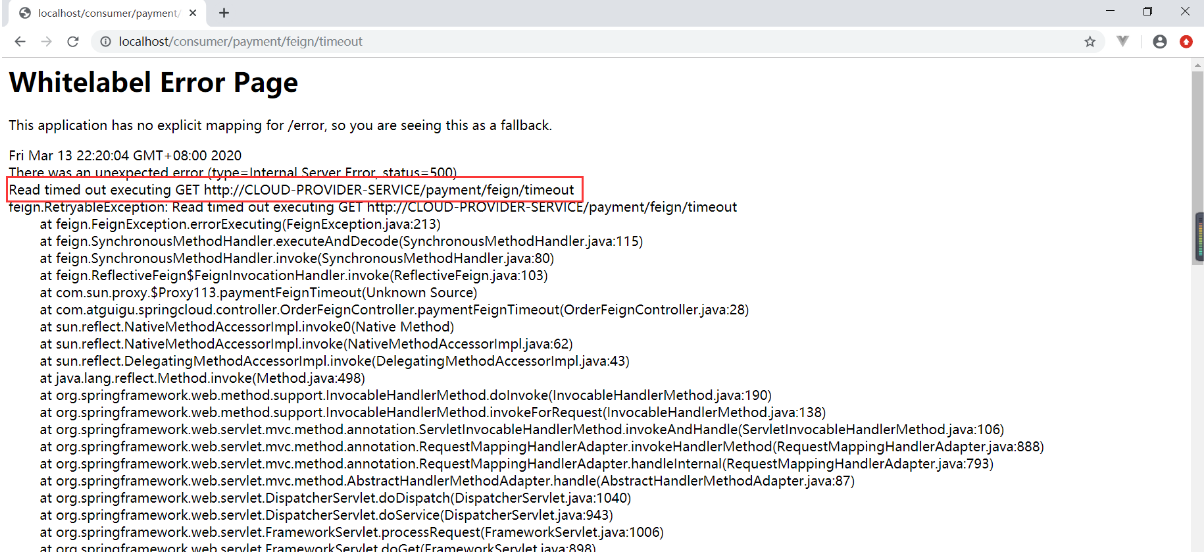Close the Chrome browser window

coord(1185,12)
